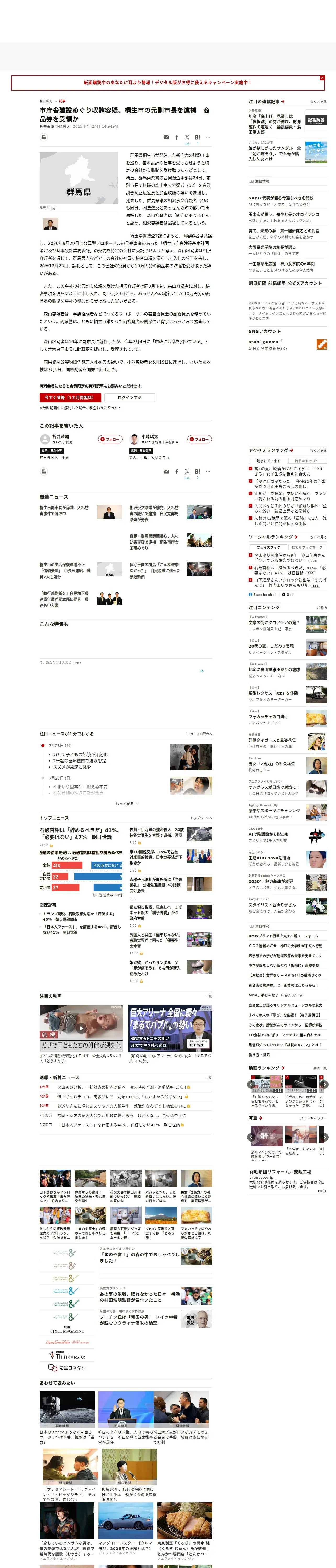Open the top more-options ellipsis icon
336x1568 pixels.
[x=208, y=137]
